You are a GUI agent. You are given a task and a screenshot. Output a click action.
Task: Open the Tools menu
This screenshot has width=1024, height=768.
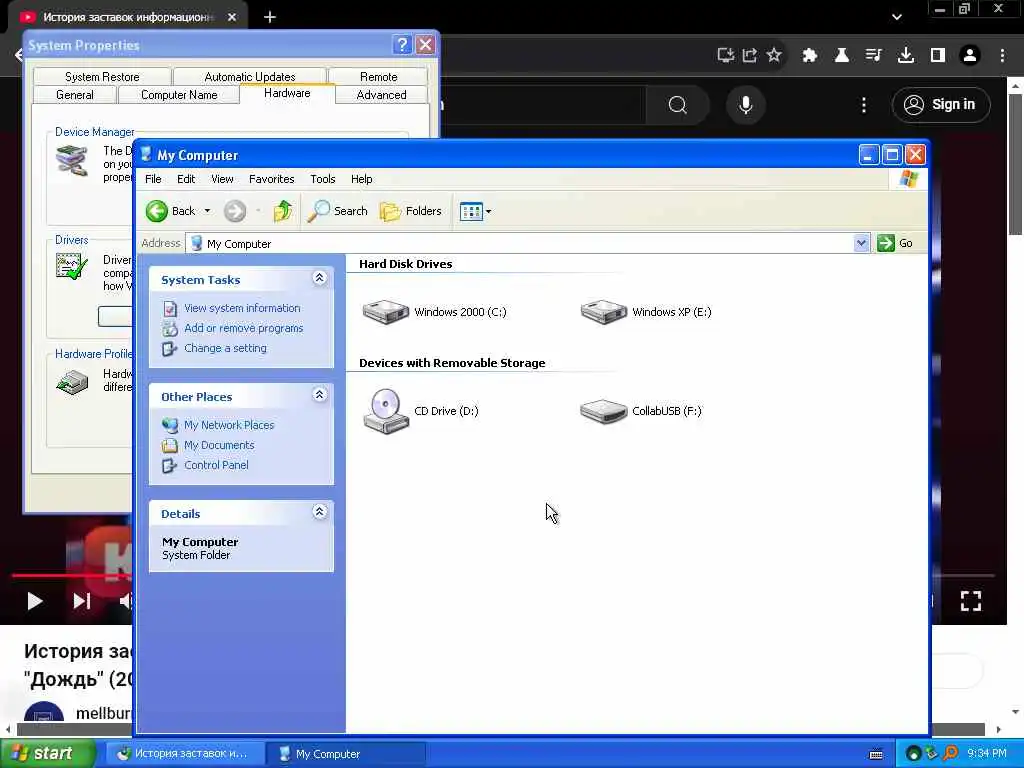pos(323,179)
